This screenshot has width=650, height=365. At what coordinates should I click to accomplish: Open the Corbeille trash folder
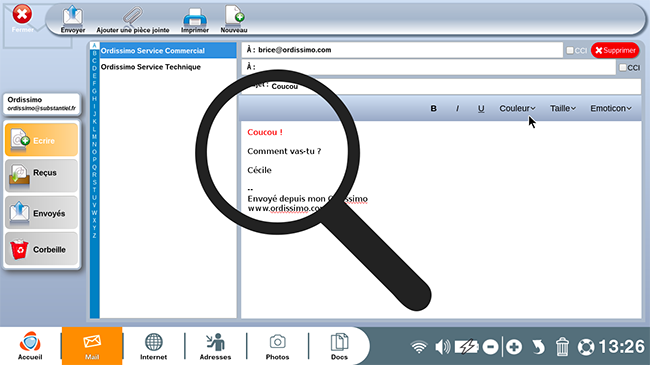coord(41,249)
